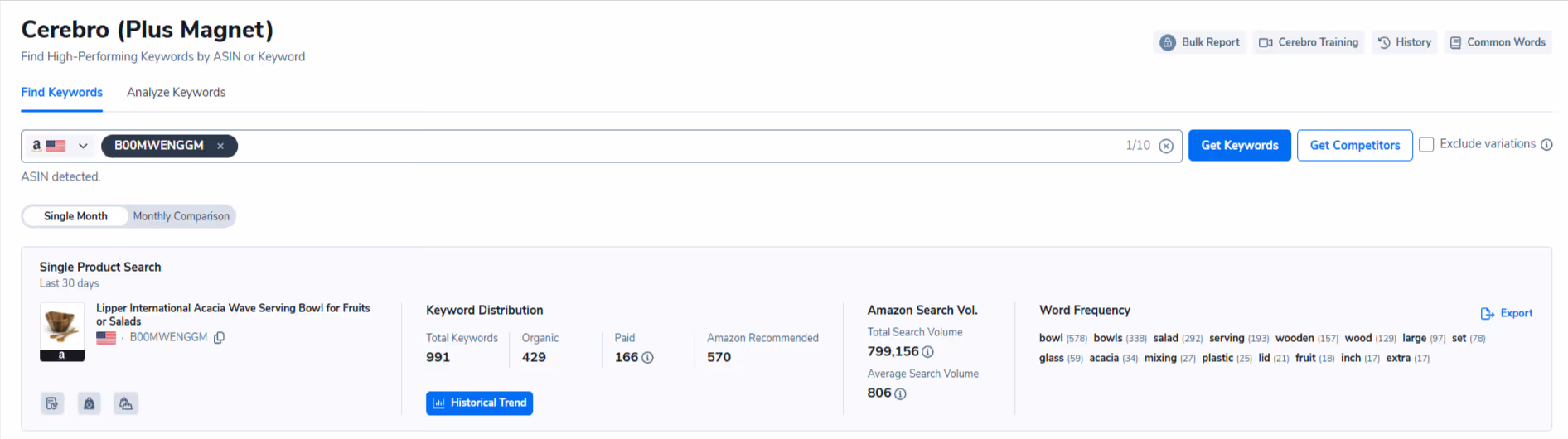Image resolution: width=1568 pixels, height=439 pixels.
Task: Select the Find Keywords tab
Action: coord(62,93)
